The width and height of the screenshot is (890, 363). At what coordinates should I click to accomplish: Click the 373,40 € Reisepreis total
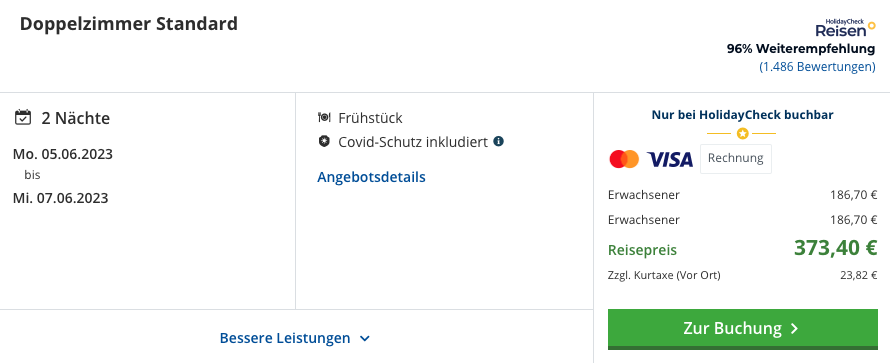point(835,247)
